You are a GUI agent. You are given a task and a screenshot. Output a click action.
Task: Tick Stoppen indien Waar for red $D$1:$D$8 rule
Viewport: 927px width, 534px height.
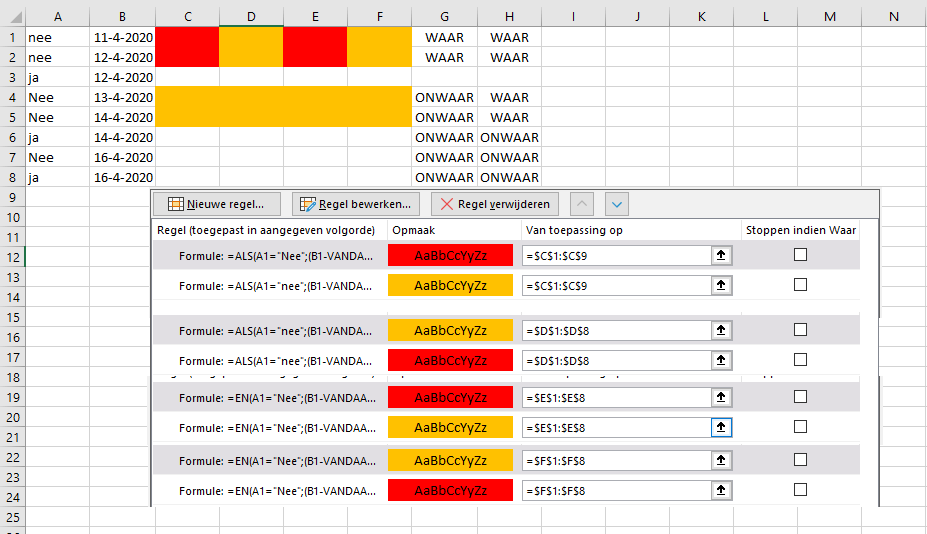800,360
